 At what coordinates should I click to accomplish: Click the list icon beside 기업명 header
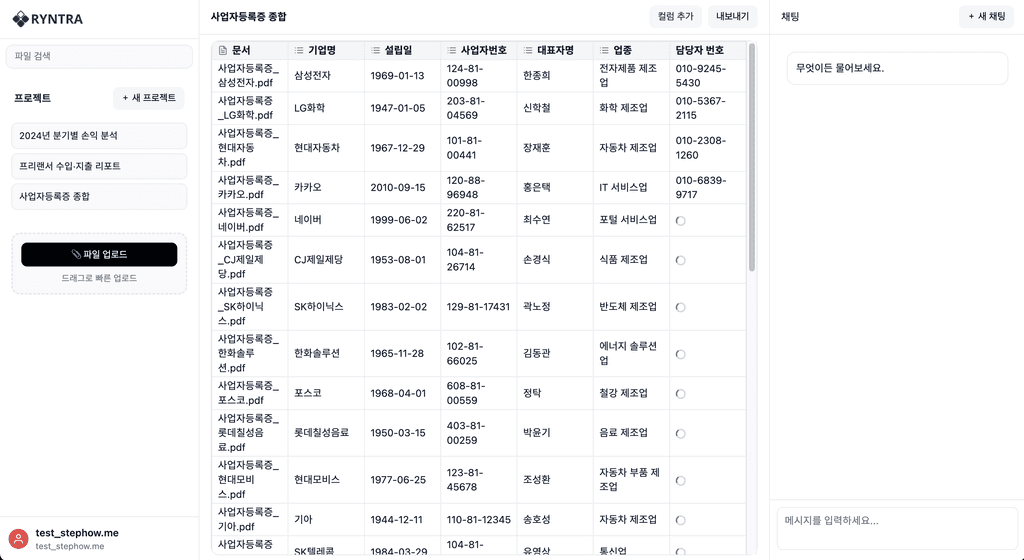(x=299, y=50)
